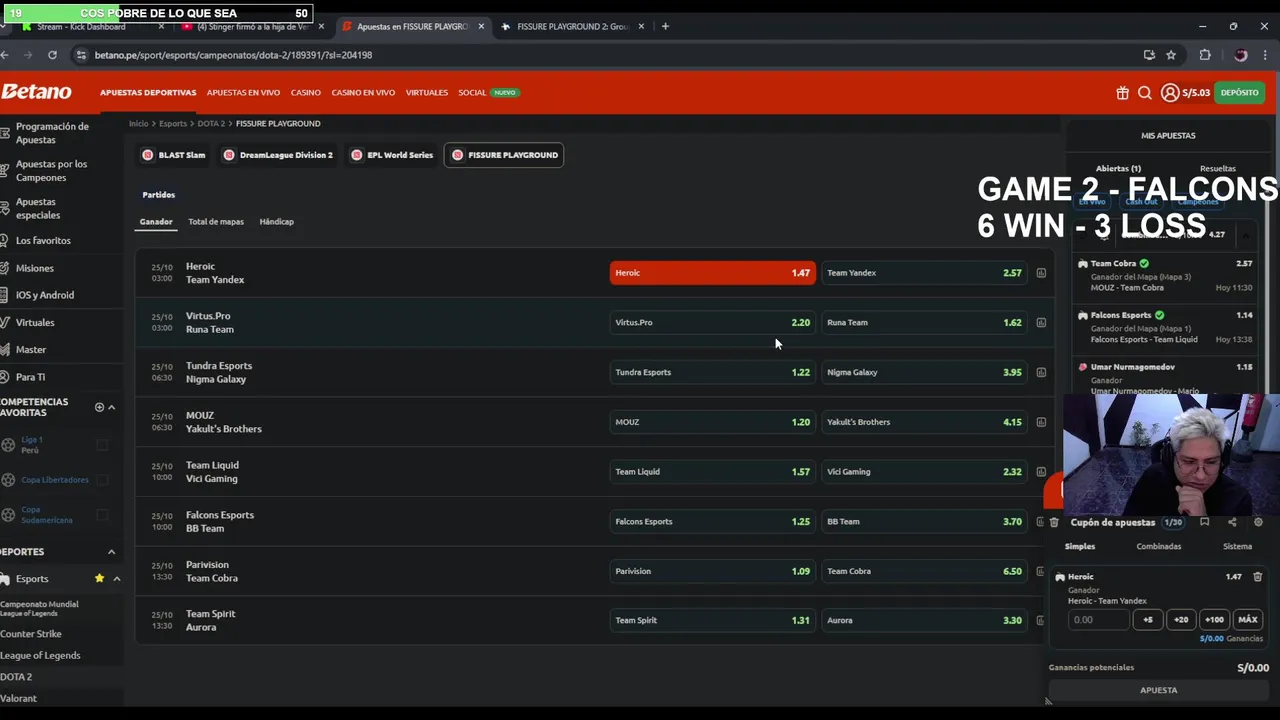Click the add favorite competition plus icon

(x=99, y=407)
